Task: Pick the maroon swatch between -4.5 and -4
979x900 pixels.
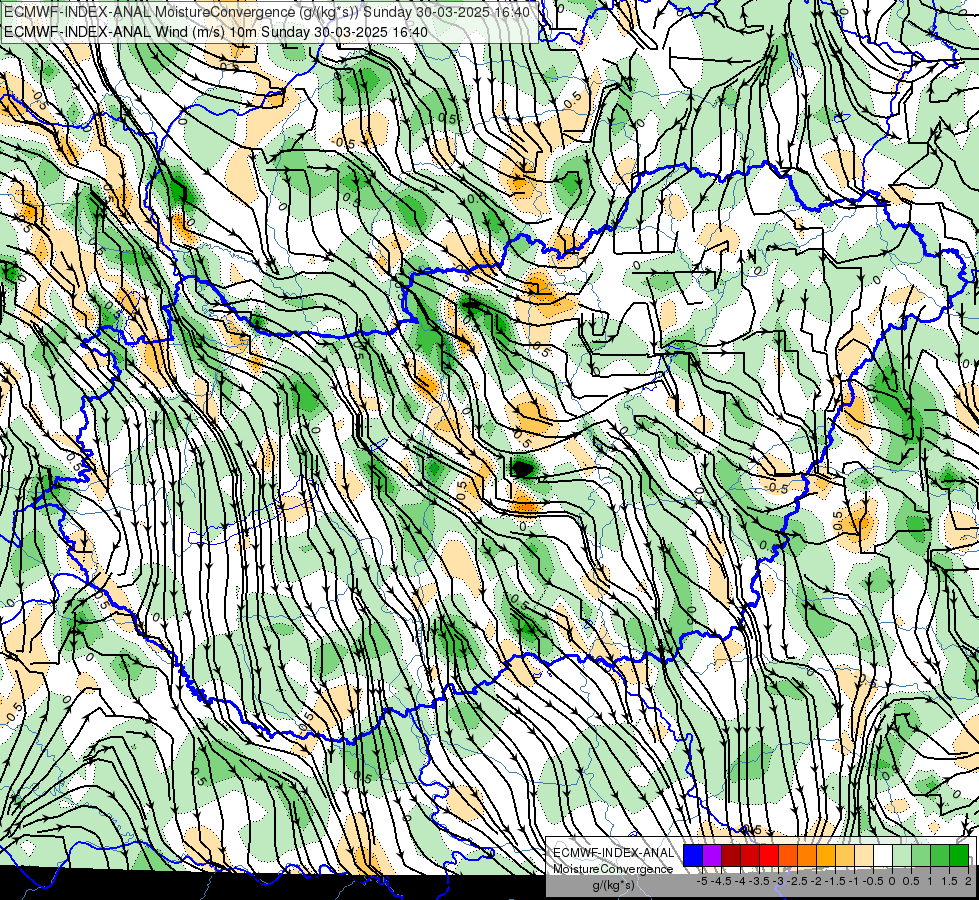Action: click(x=731, y=855)
